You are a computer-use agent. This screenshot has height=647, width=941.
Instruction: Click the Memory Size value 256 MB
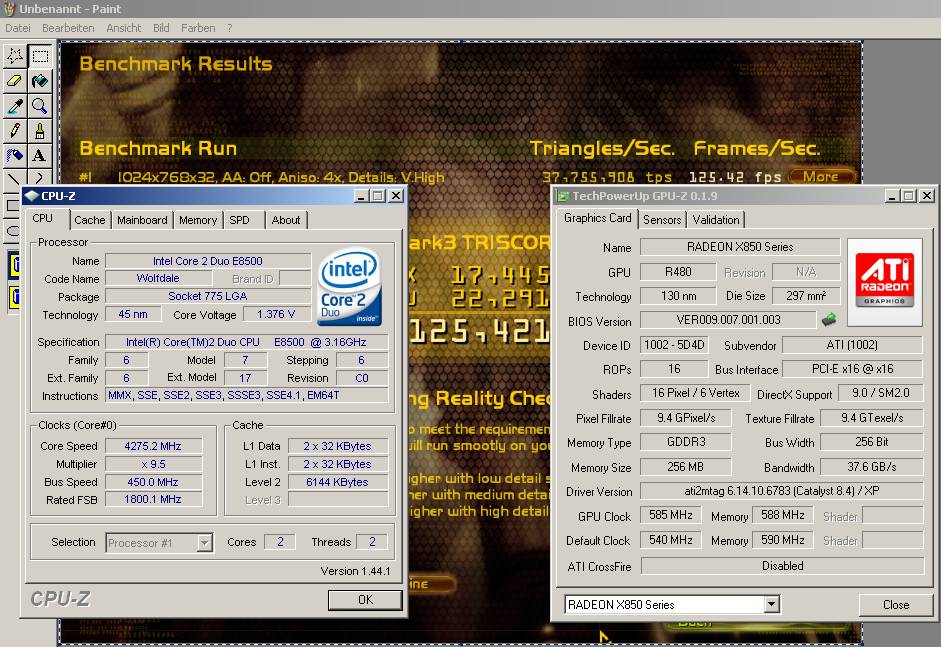pos(685,466)
